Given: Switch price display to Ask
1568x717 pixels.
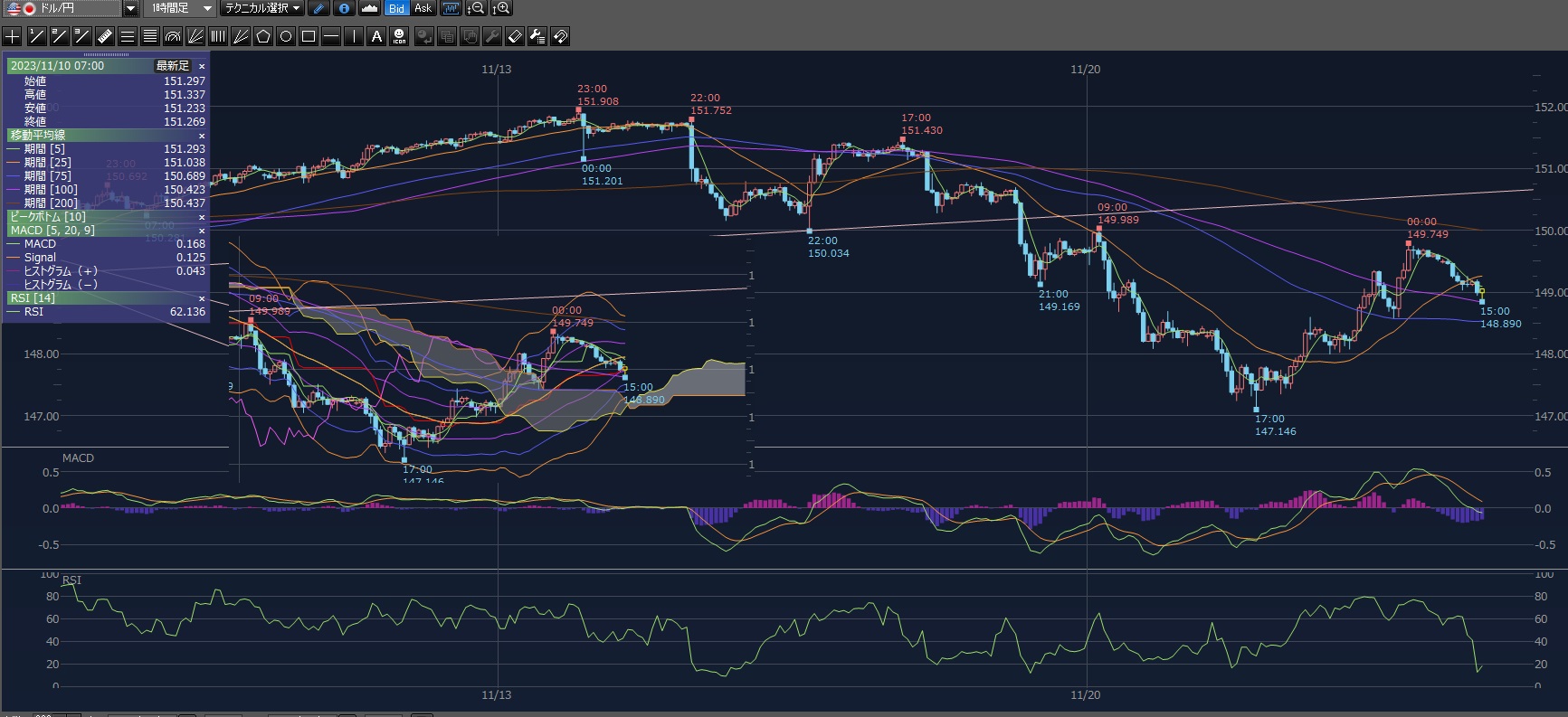Looking at the screenshot, I should [x=423, y=8].
